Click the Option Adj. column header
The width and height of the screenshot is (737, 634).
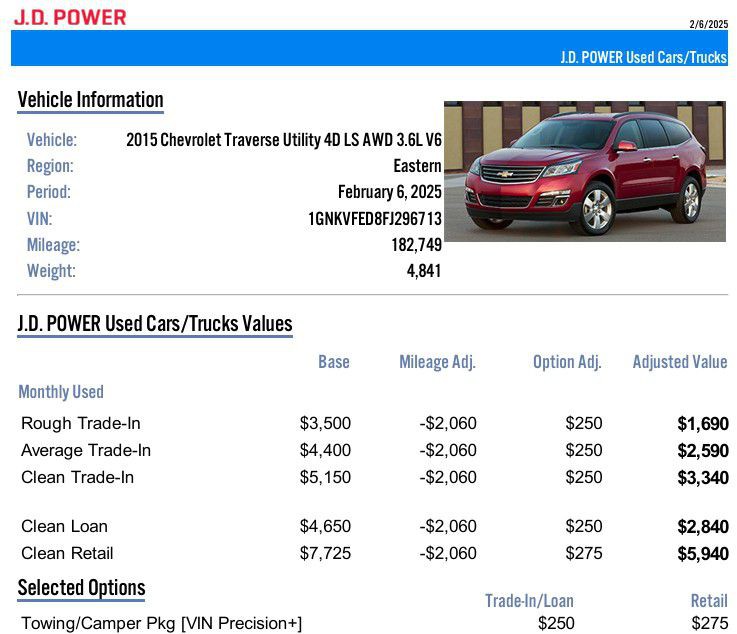tap(567, 362)
